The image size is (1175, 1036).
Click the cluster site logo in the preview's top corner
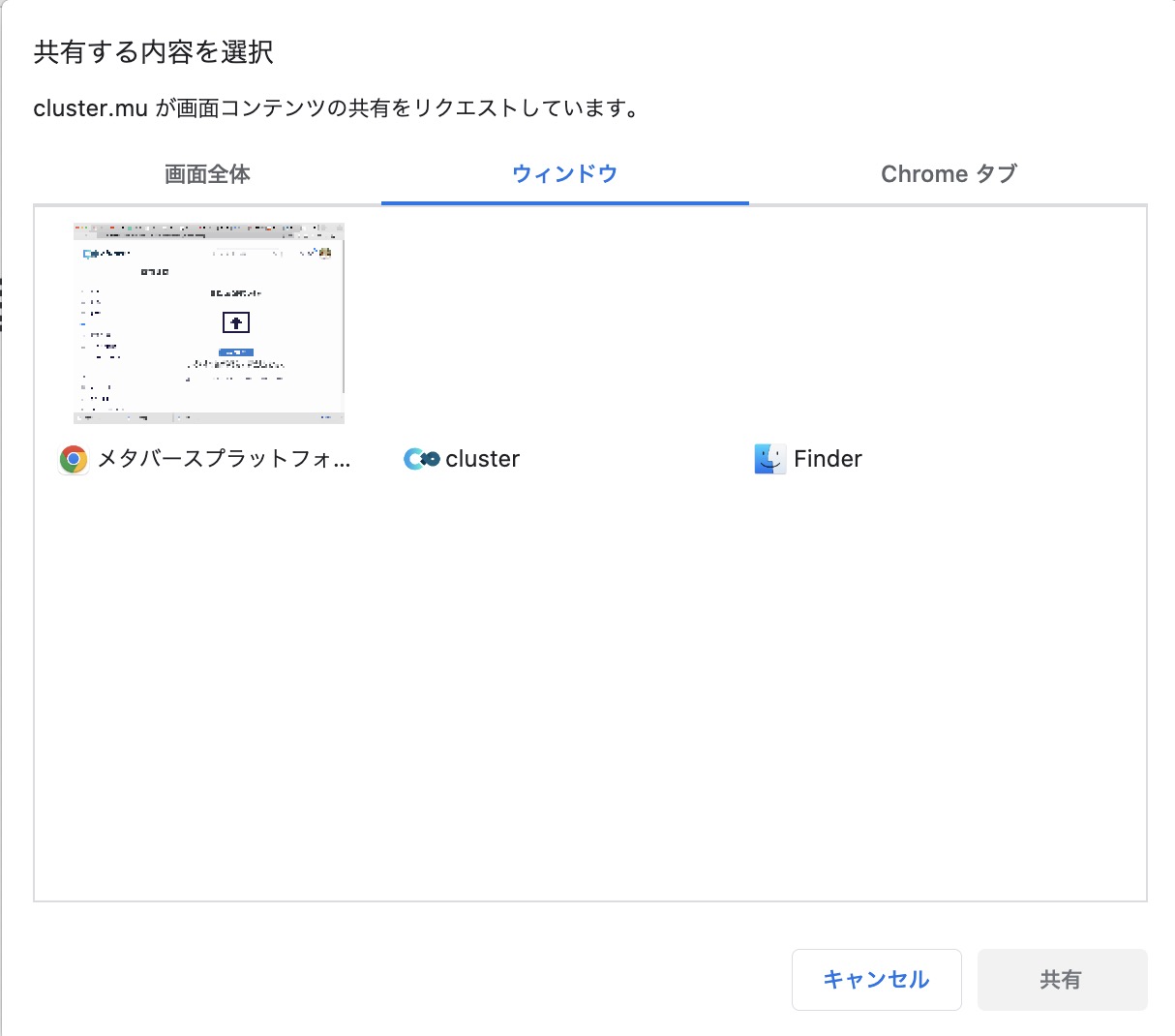click(x=90, y=253)
